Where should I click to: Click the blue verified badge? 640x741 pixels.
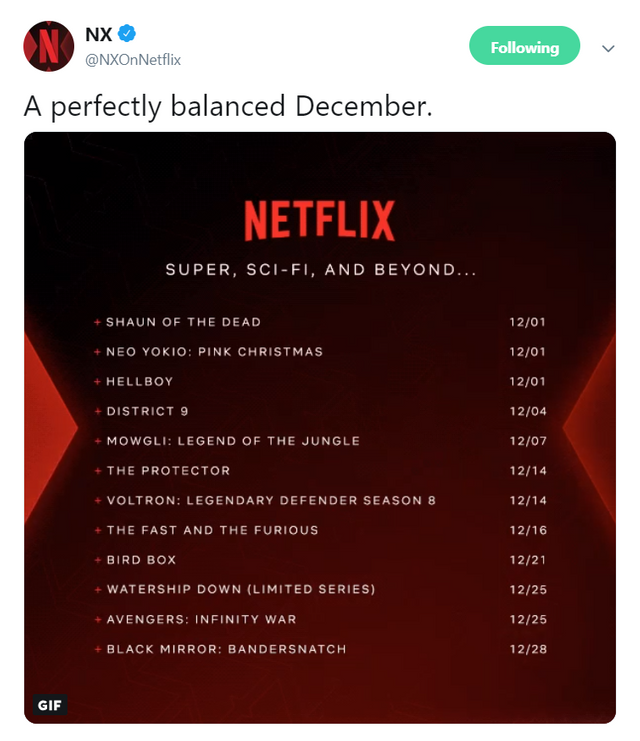point(128,33)
